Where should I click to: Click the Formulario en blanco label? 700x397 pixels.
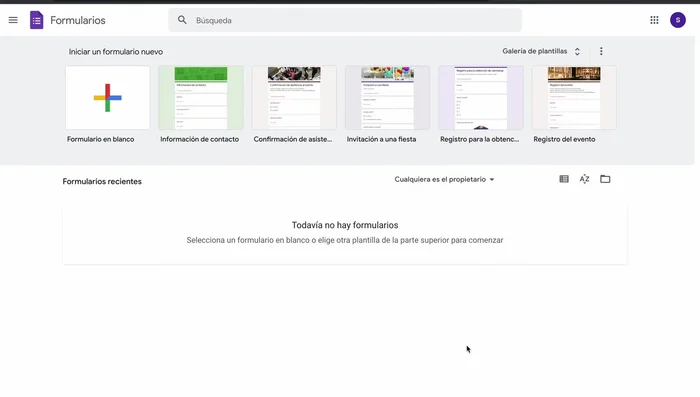tap(100, 139)
